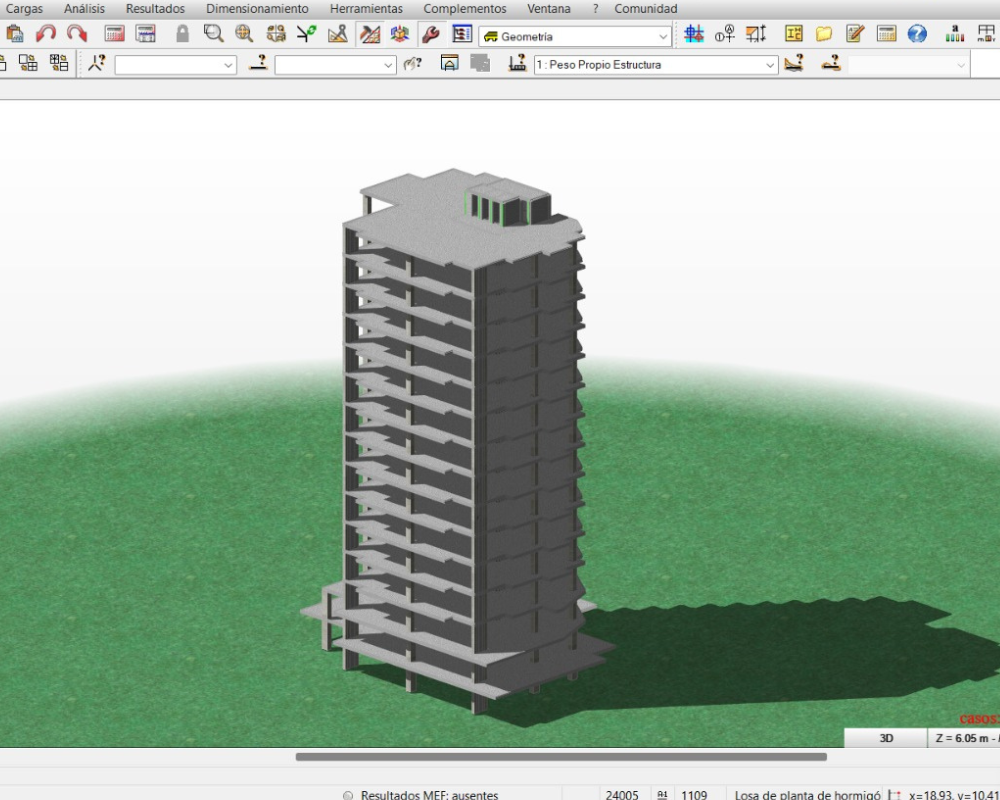Click the yellow folder icon
Screen dimensions: 1000x800
[824, 34]
